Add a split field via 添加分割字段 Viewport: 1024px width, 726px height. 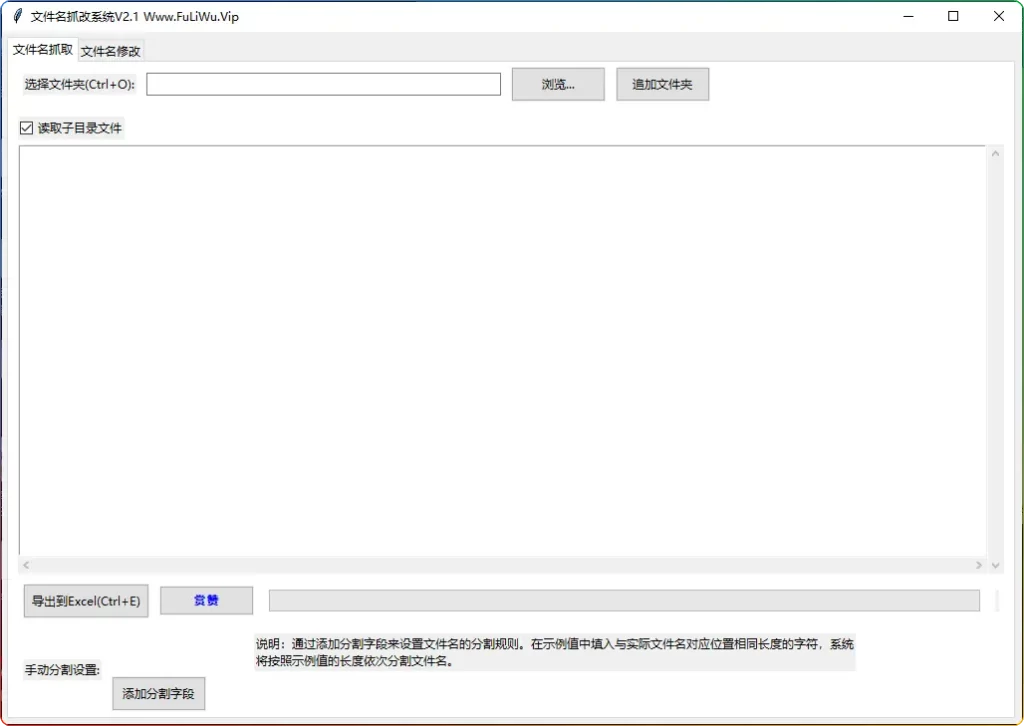[x=158, y=693]
